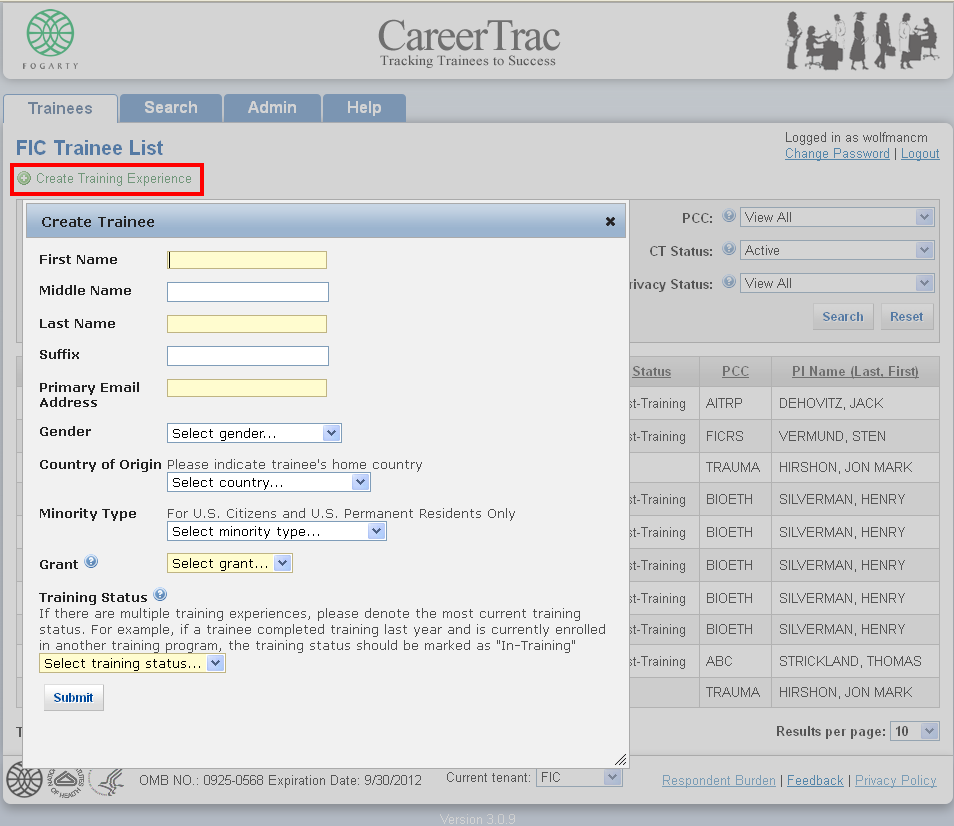Switch to the Search tab
The height and width of the screenshot is (826, 954).
pos(171,108)
